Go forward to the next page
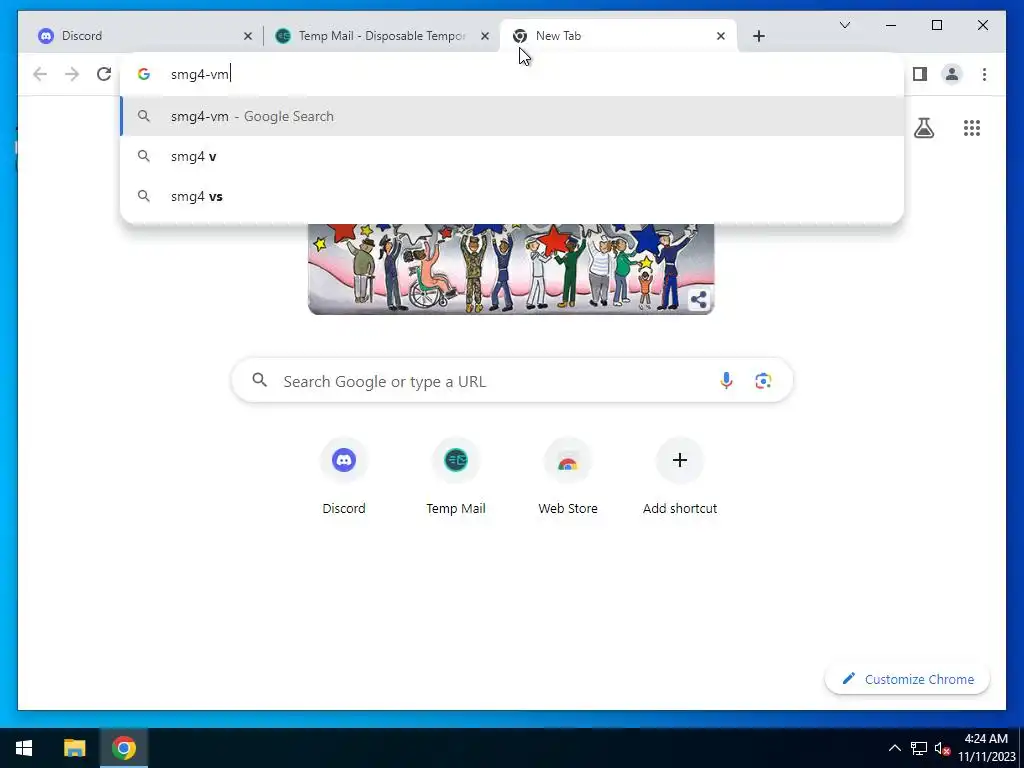This screenshot has width=1024, height=768. point(72,74)
